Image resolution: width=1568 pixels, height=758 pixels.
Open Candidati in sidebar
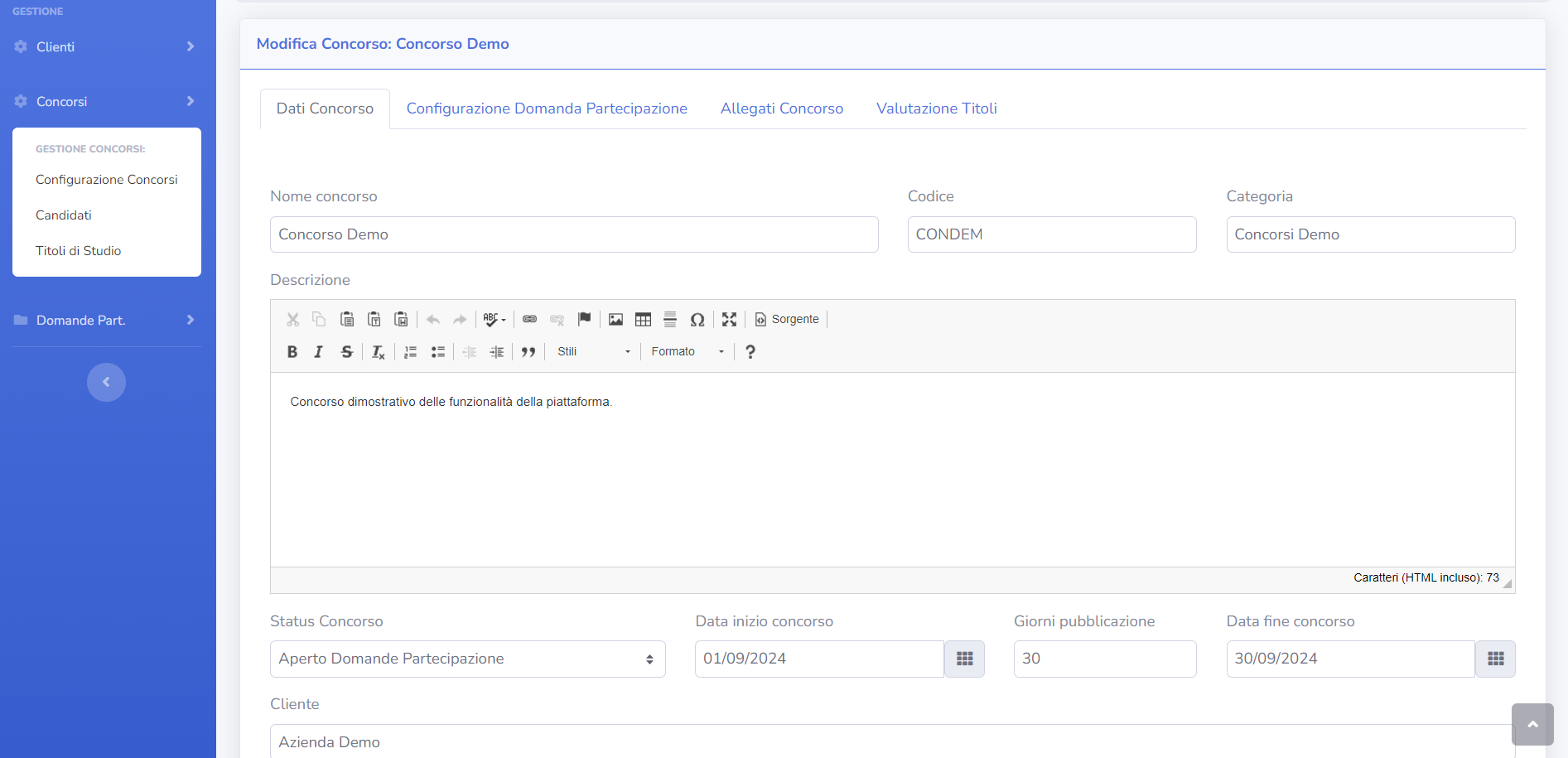point(64,215)
